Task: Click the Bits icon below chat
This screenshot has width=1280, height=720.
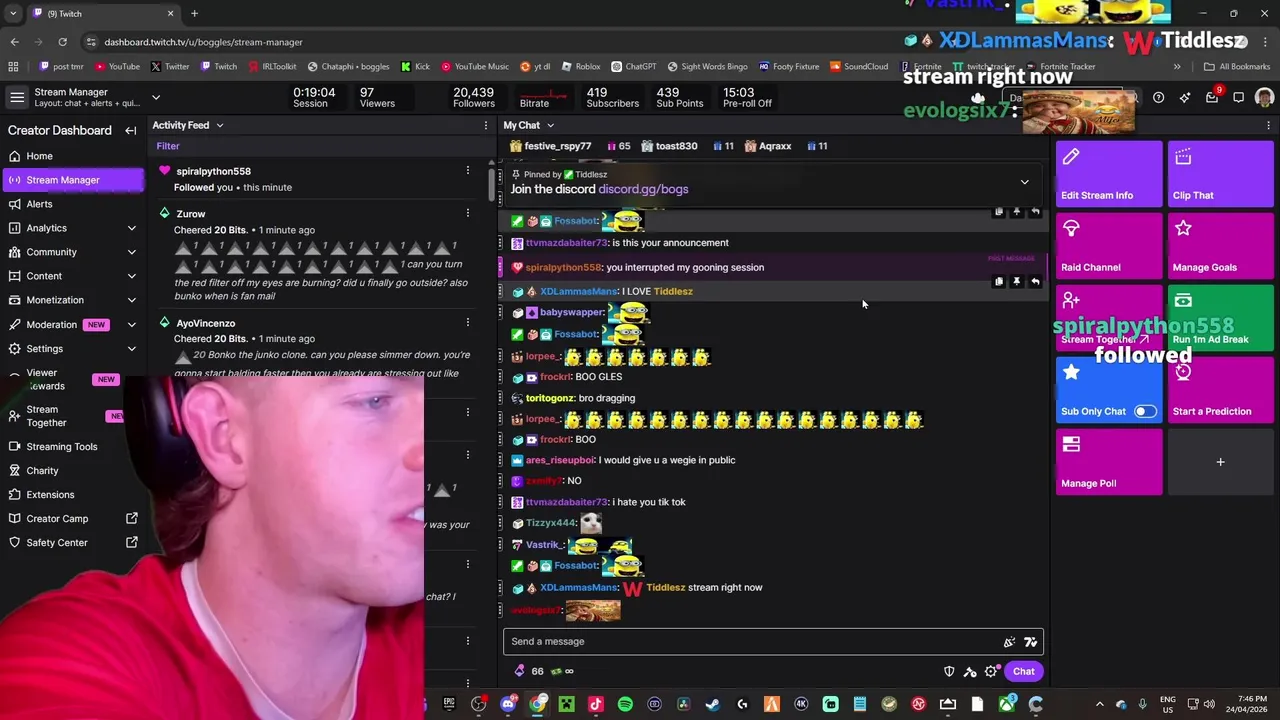Action: 519,671
